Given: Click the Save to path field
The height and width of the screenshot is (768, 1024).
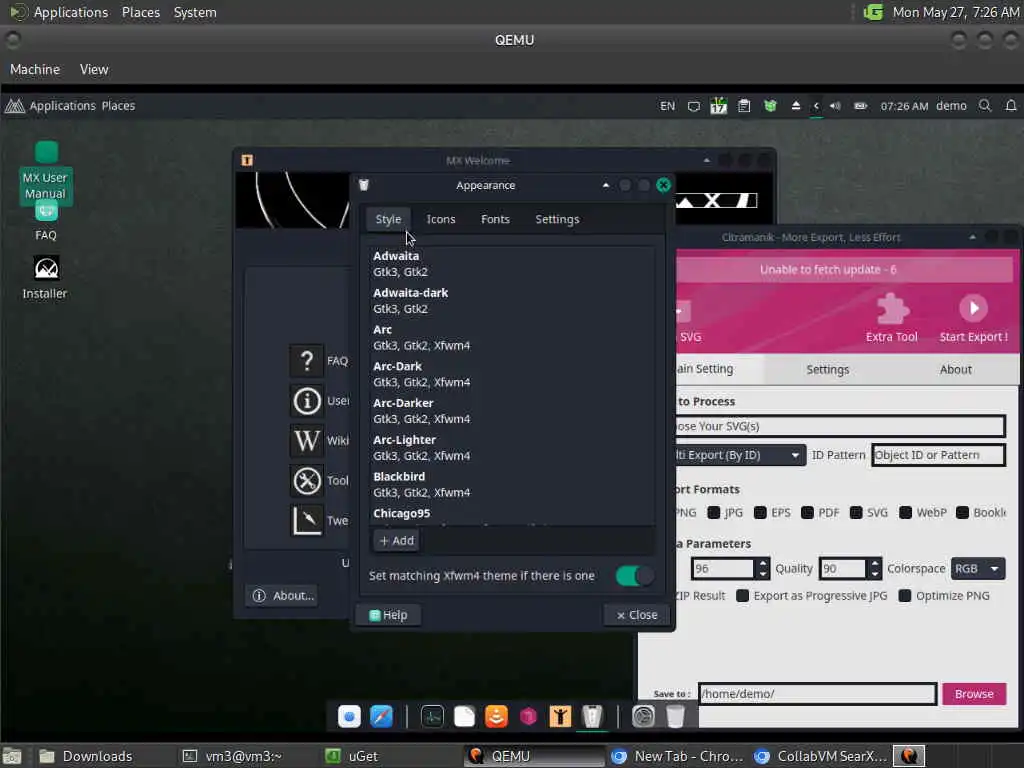Looking at the screenshot, I should pos(818,694).
